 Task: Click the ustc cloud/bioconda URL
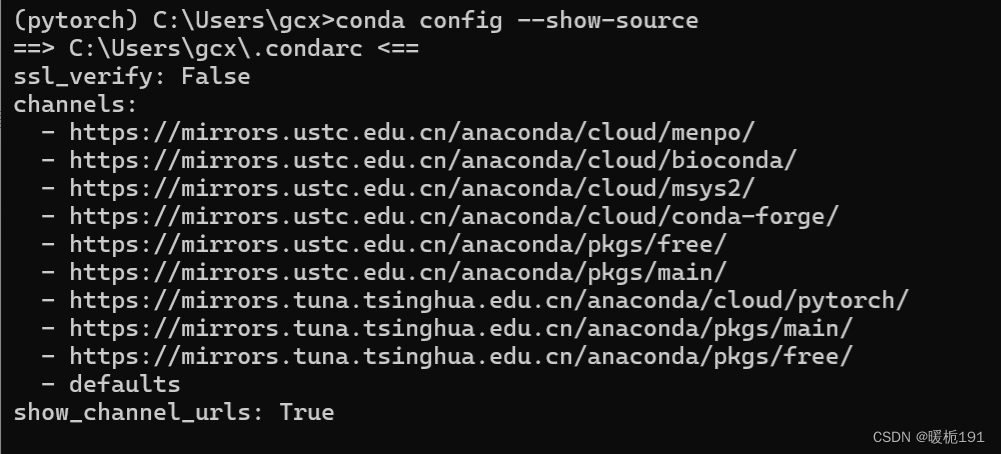[433, 160]
